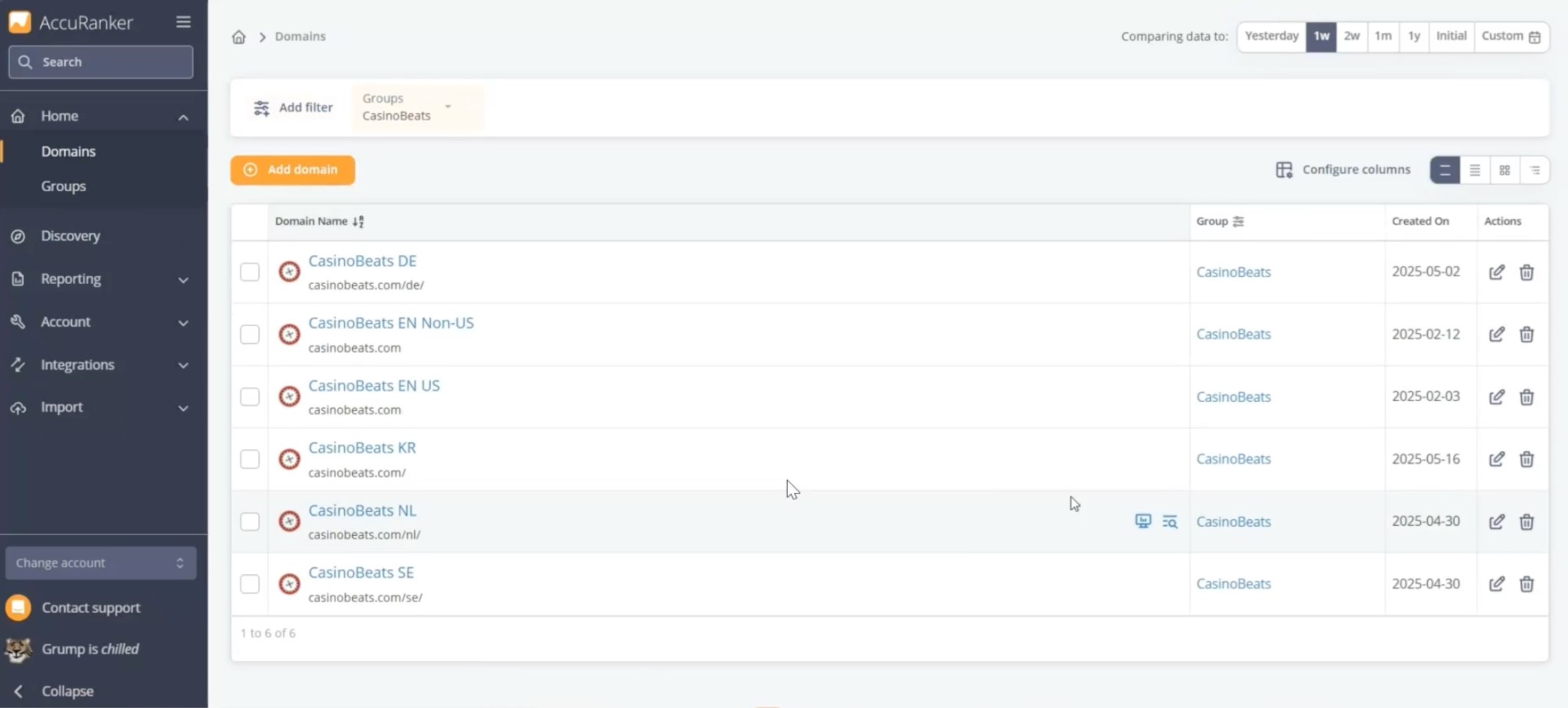Select the Initial comparison period
1568x708 pixels.
pos(1451,36)
